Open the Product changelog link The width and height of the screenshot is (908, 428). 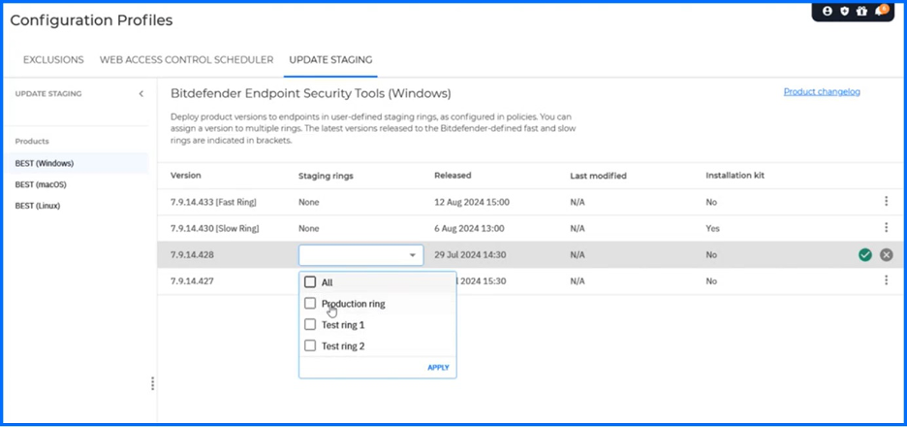(822, 92)
